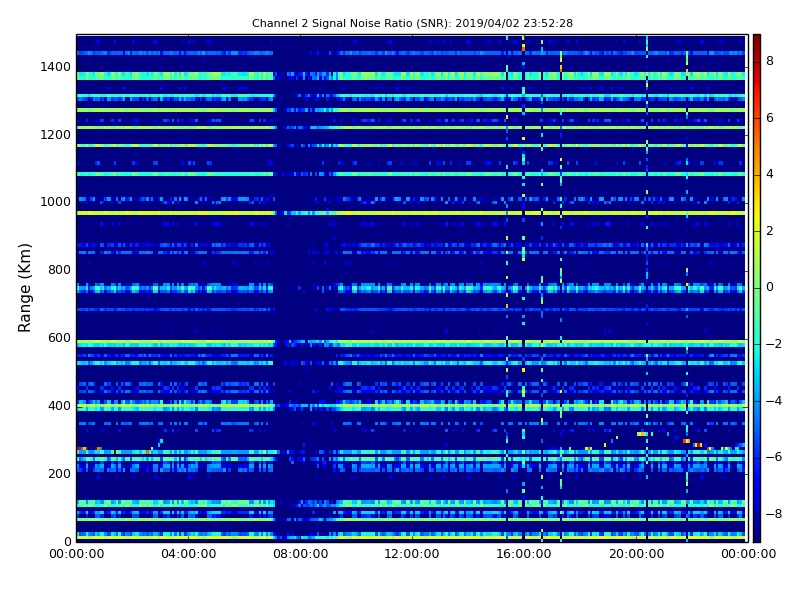Click the green region of the colorbar near 0
The image size is (800, 600).
click(x=757, y=288)
